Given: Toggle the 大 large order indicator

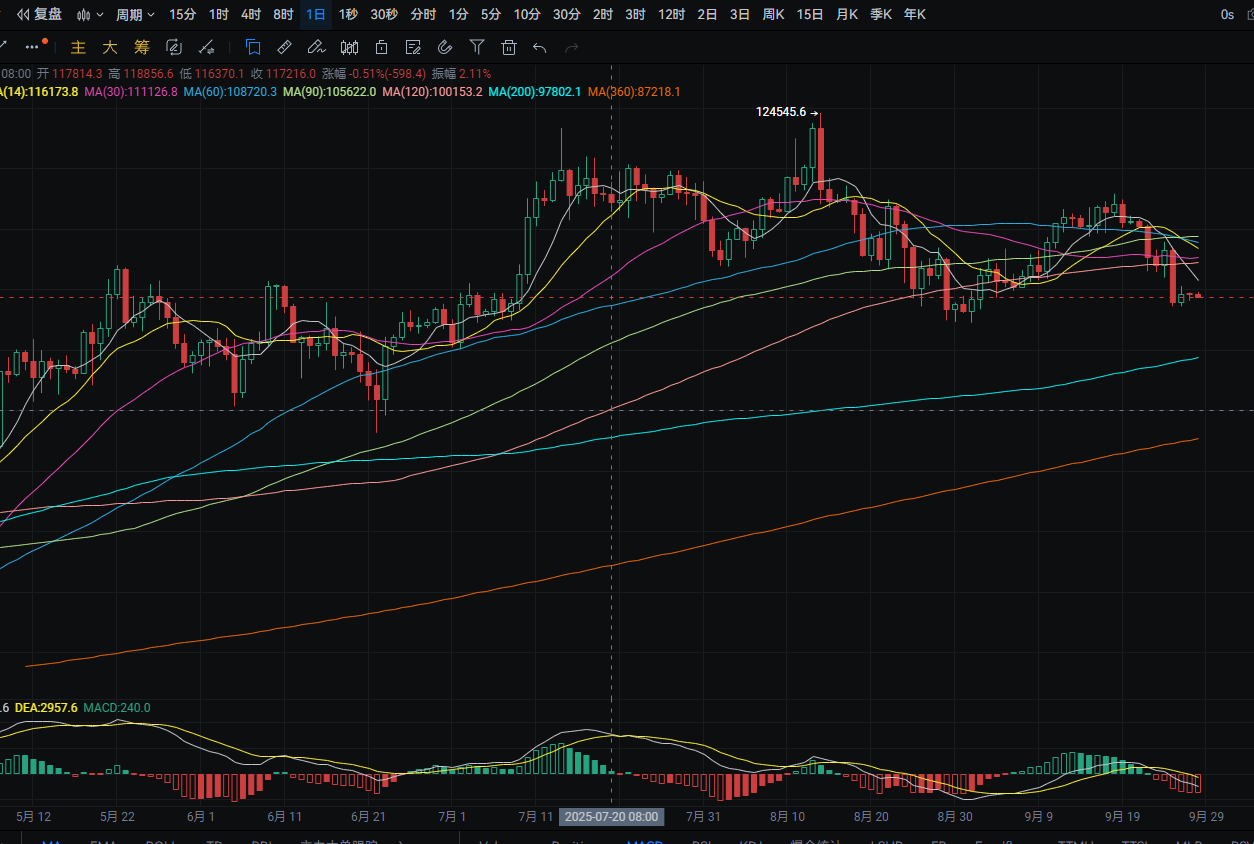Looking at the screenshot, I should pyautogui.click(x=110, y=47).
